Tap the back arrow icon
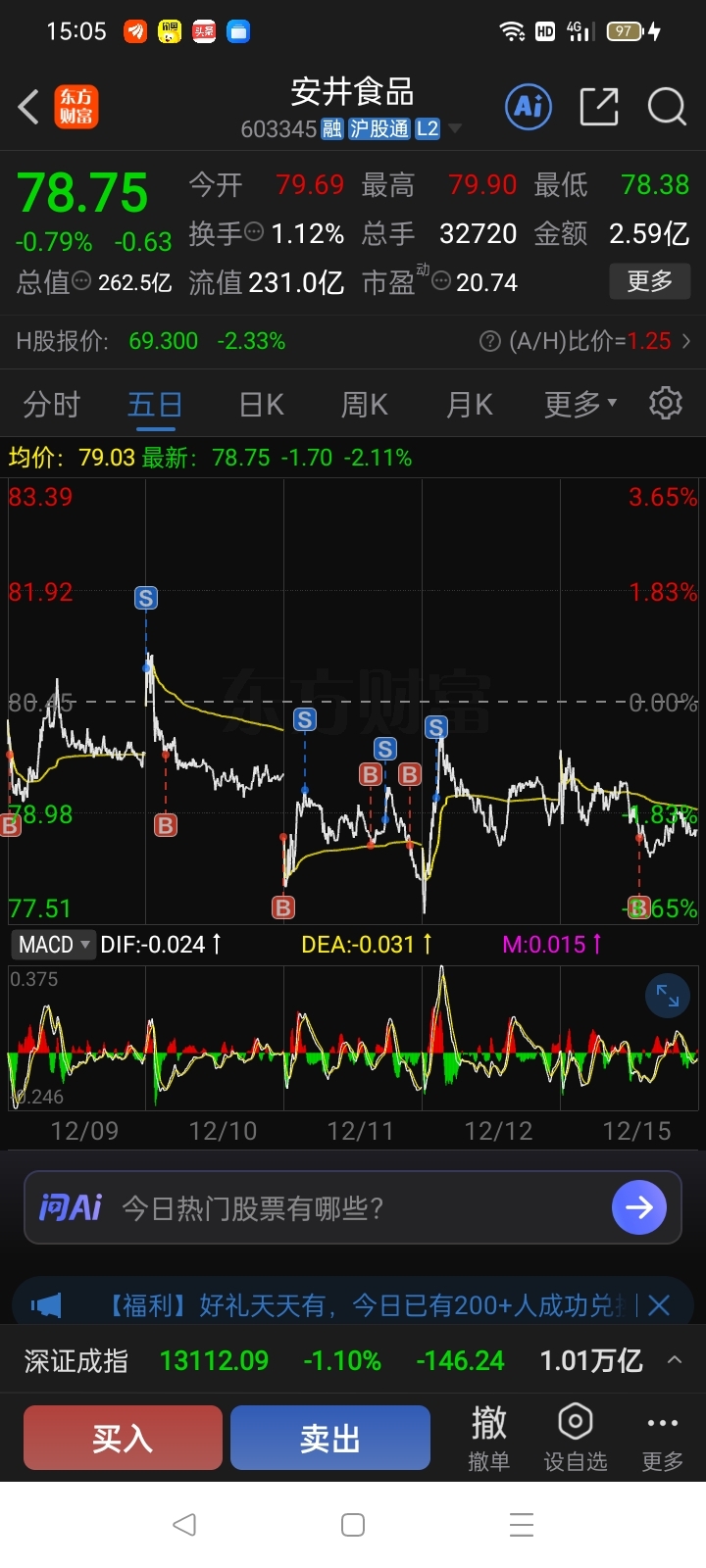Viewport: 706px width, 1568px height. click(x=28, y=107)
